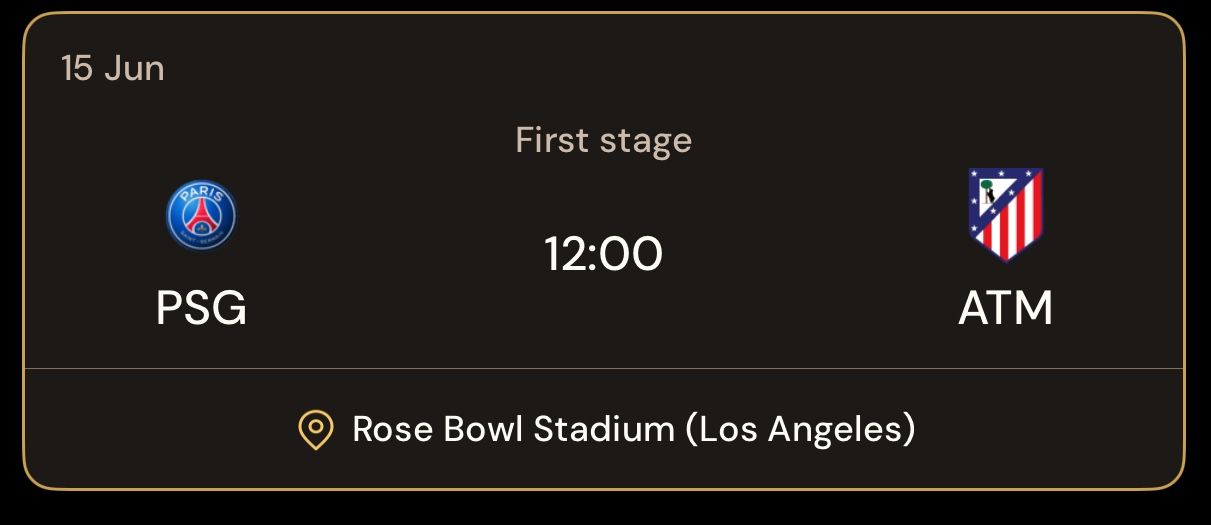This screenshot has height=525, width=1211.
Task: Click the 15 Jun match date
Action: pyautogui.click(x=113, y=68)
